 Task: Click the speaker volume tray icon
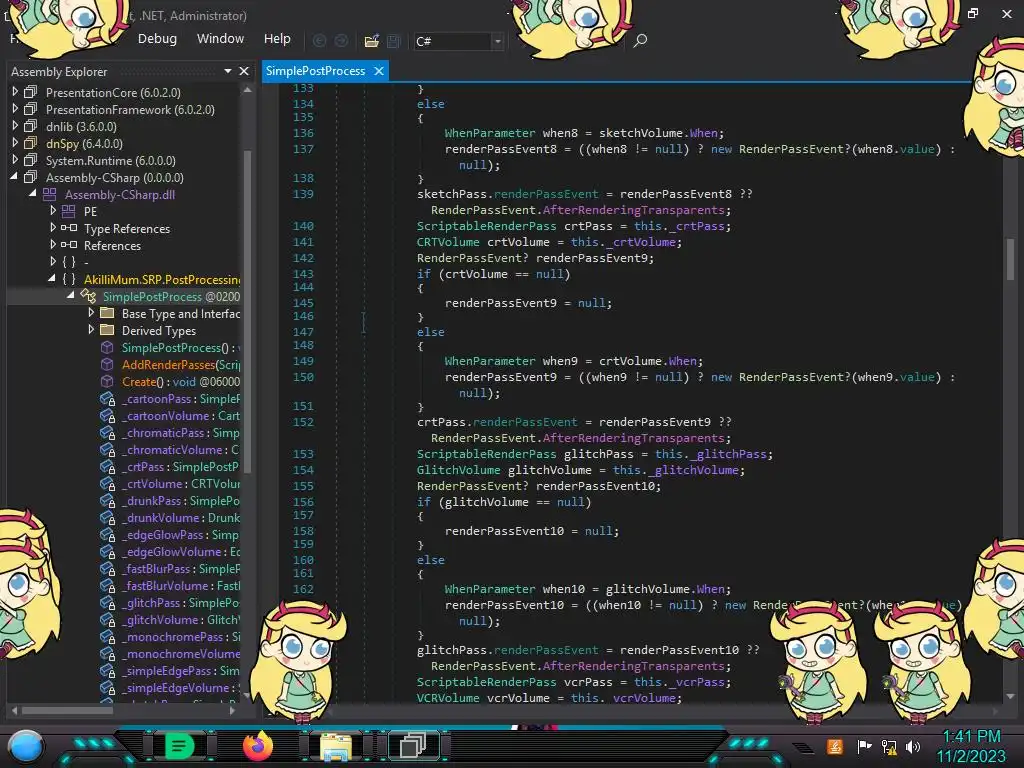[x=913, y=746]
